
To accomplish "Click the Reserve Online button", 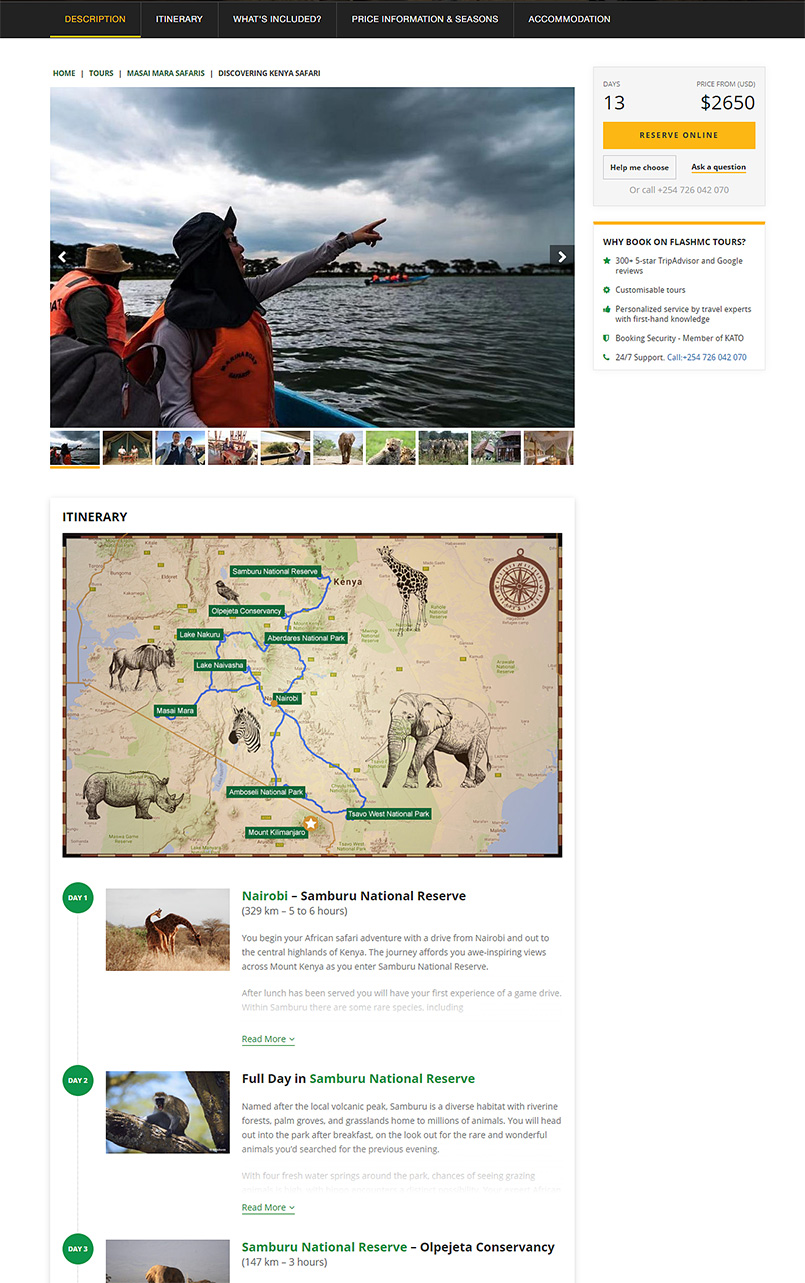I will click(679, 135).
